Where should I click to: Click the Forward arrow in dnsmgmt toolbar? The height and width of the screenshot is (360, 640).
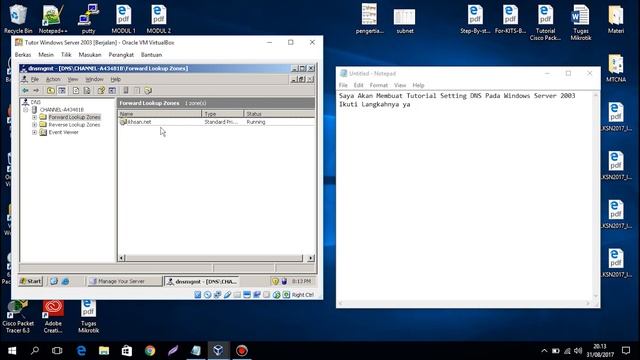click(36, 90)
